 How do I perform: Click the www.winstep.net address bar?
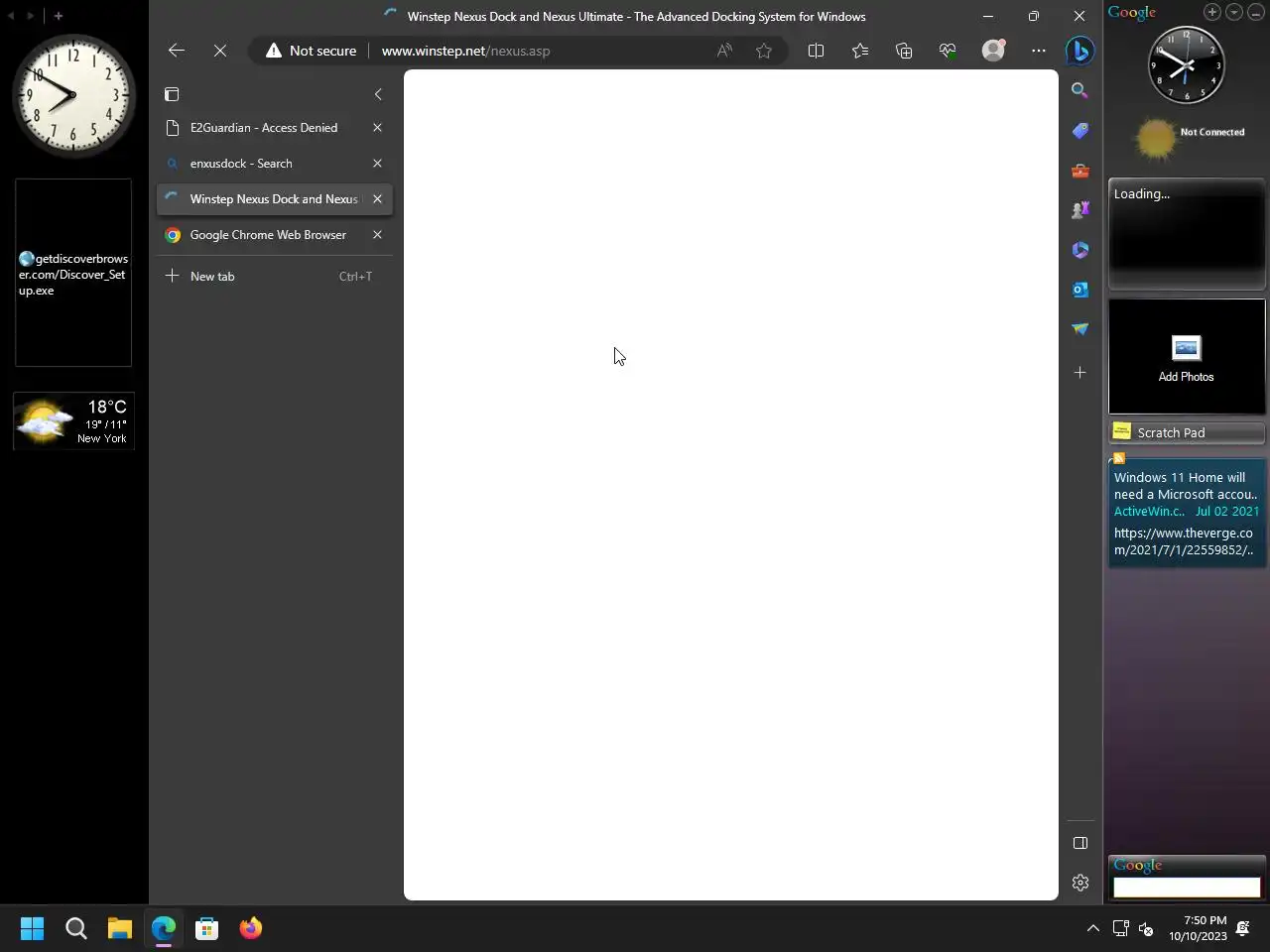[465, 51]
